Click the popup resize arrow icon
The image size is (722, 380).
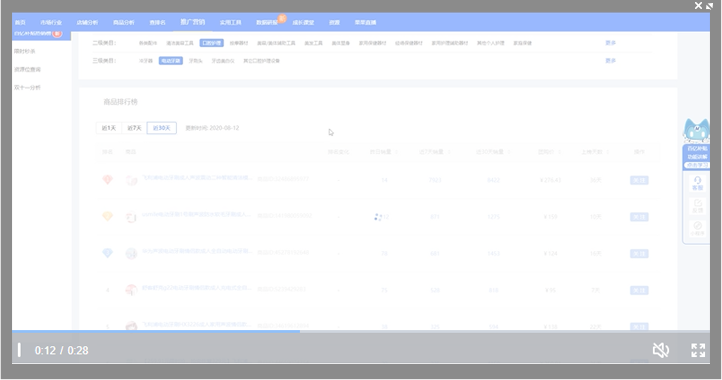709,6
